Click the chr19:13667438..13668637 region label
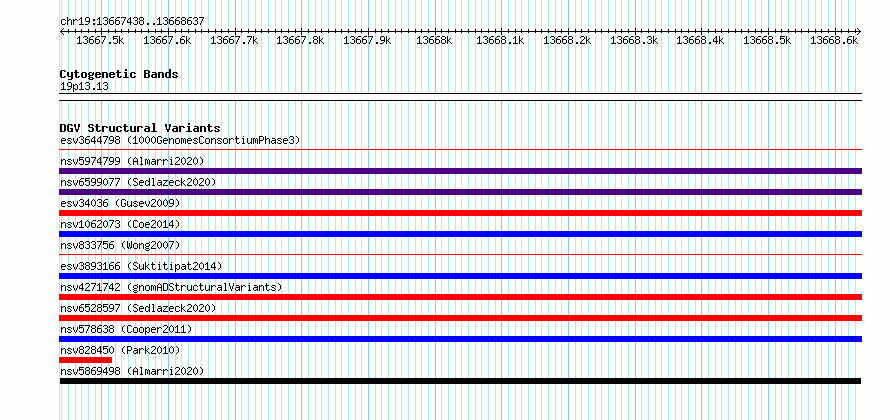 tap(132, 21)
